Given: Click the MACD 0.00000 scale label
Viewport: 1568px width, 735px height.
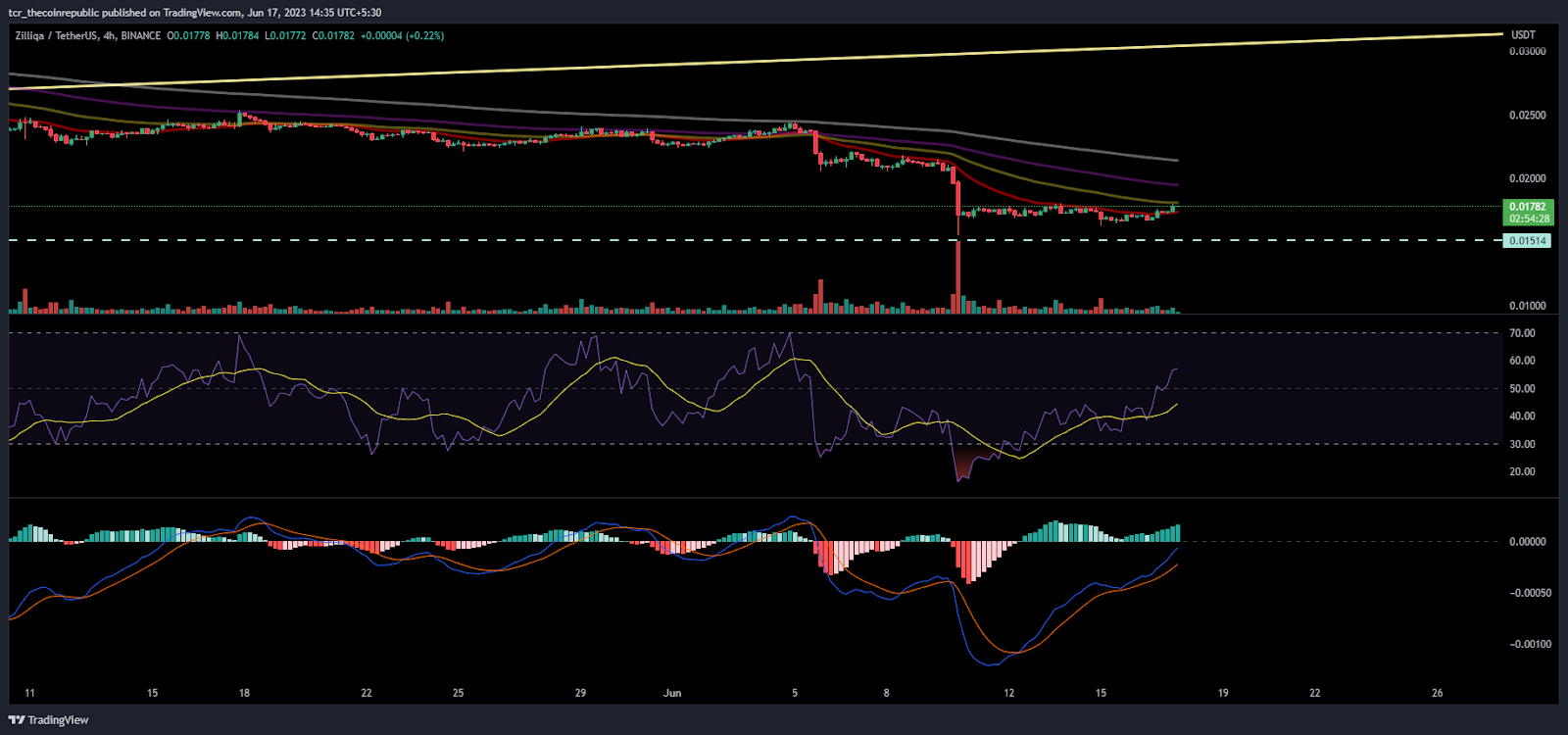Looking at the screenshot, I should [x=1528, y=541].
